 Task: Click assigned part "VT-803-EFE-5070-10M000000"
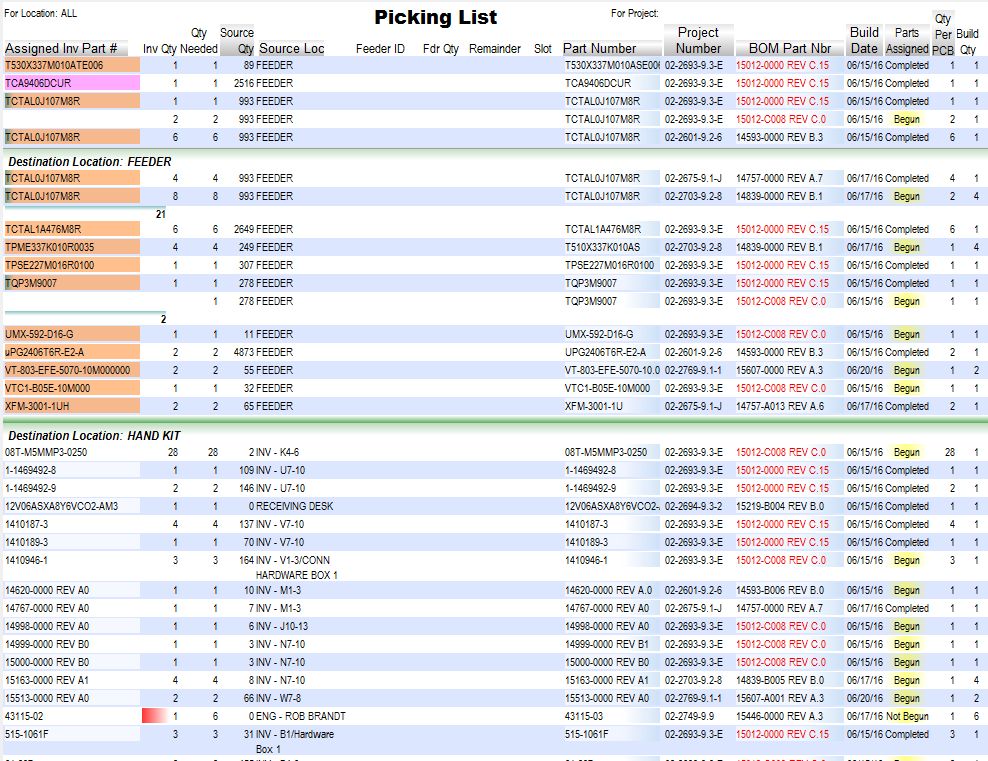coord(72,370)
